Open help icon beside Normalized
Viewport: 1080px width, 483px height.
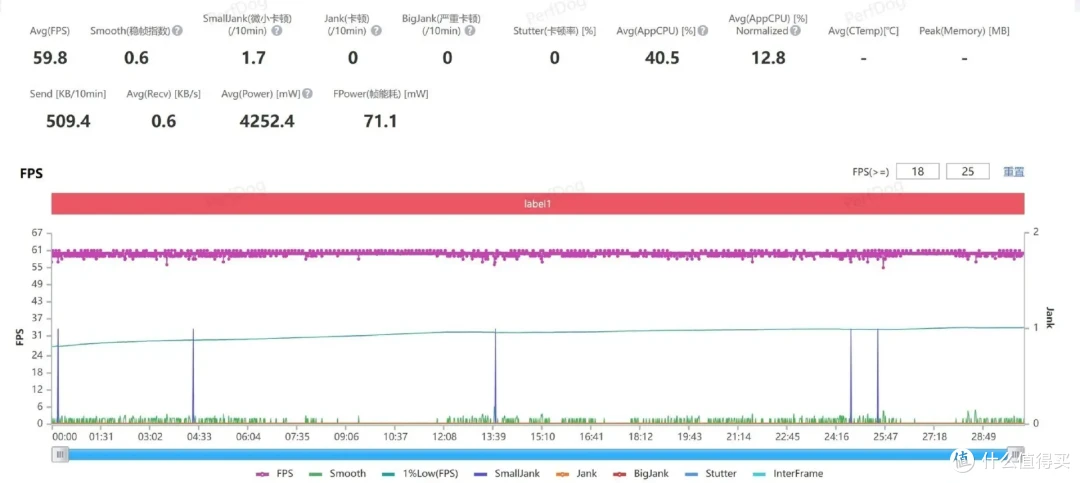796,31
